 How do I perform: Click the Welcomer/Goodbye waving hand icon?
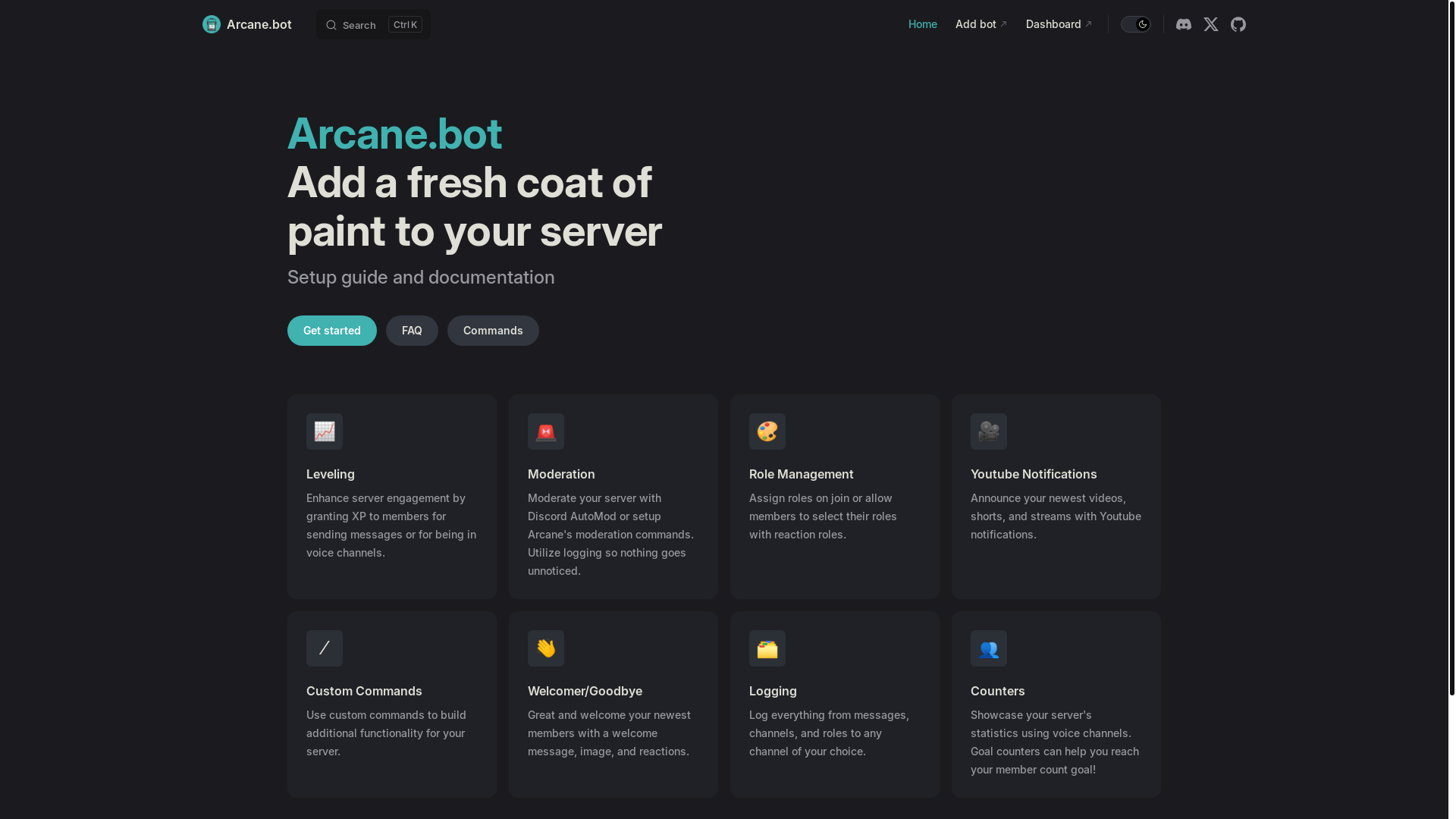tap(546, 648)
